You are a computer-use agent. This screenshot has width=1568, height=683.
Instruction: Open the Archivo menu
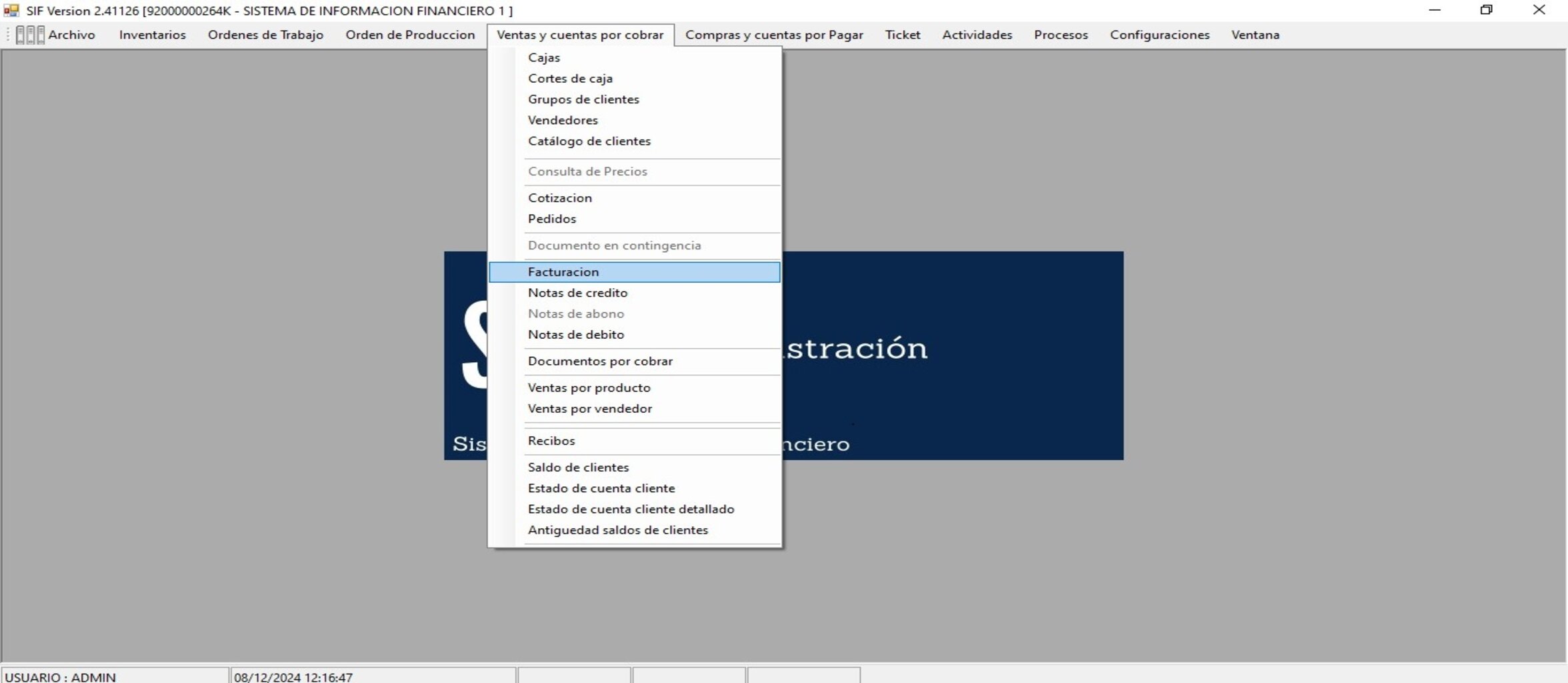71,35
